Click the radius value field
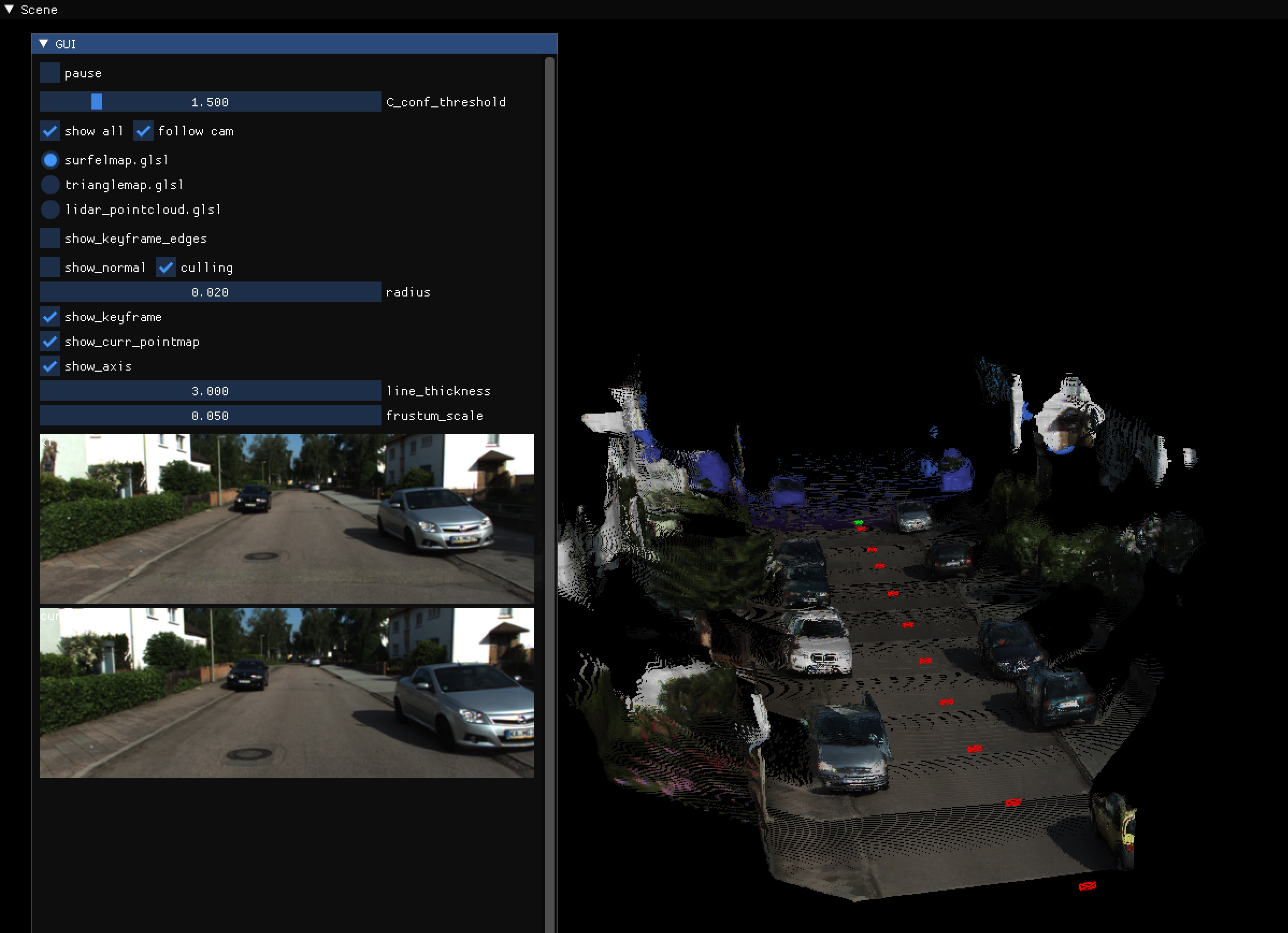This screenshot has width=1288, height=933. coord(210,292)
